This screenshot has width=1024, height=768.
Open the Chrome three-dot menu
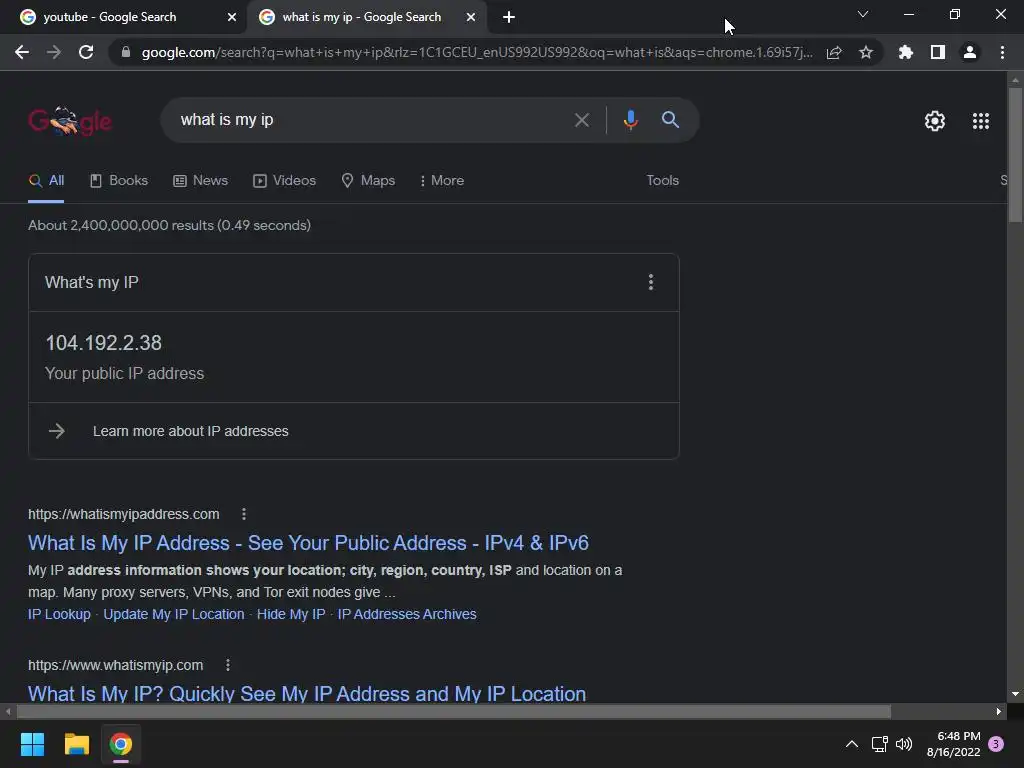coord(1002,52)
